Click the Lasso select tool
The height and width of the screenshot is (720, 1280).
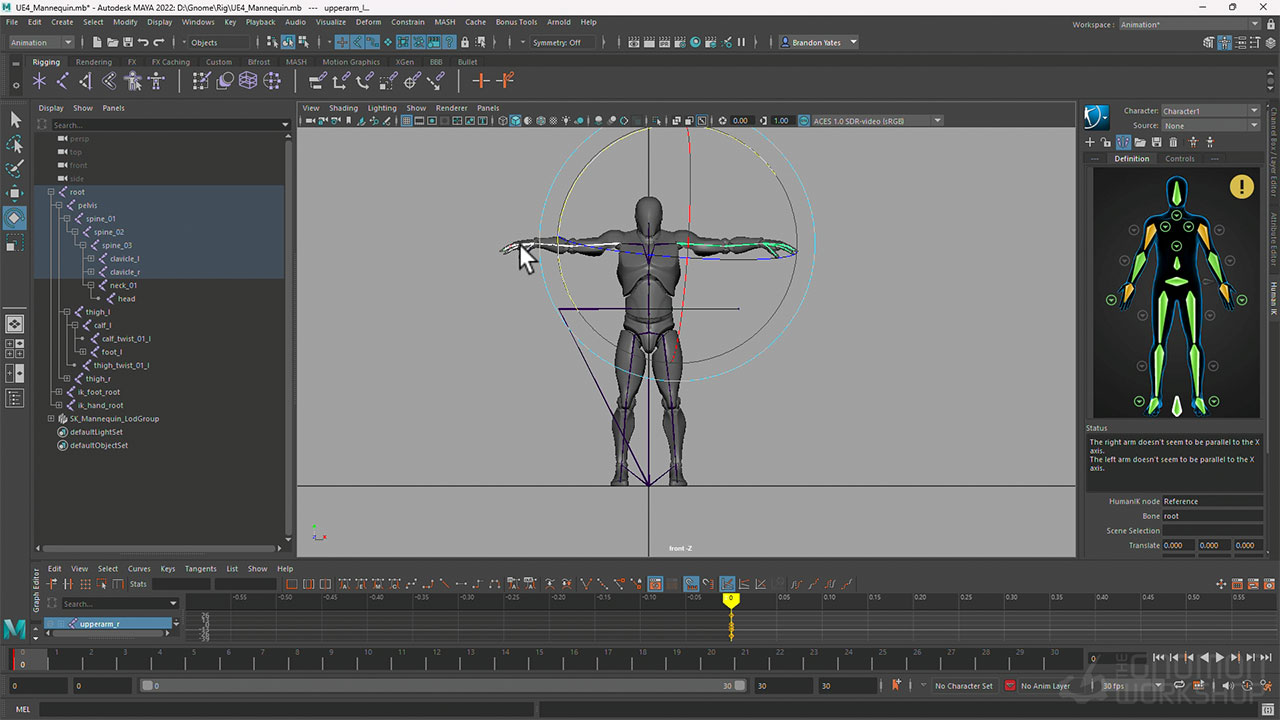coord(15,144)
